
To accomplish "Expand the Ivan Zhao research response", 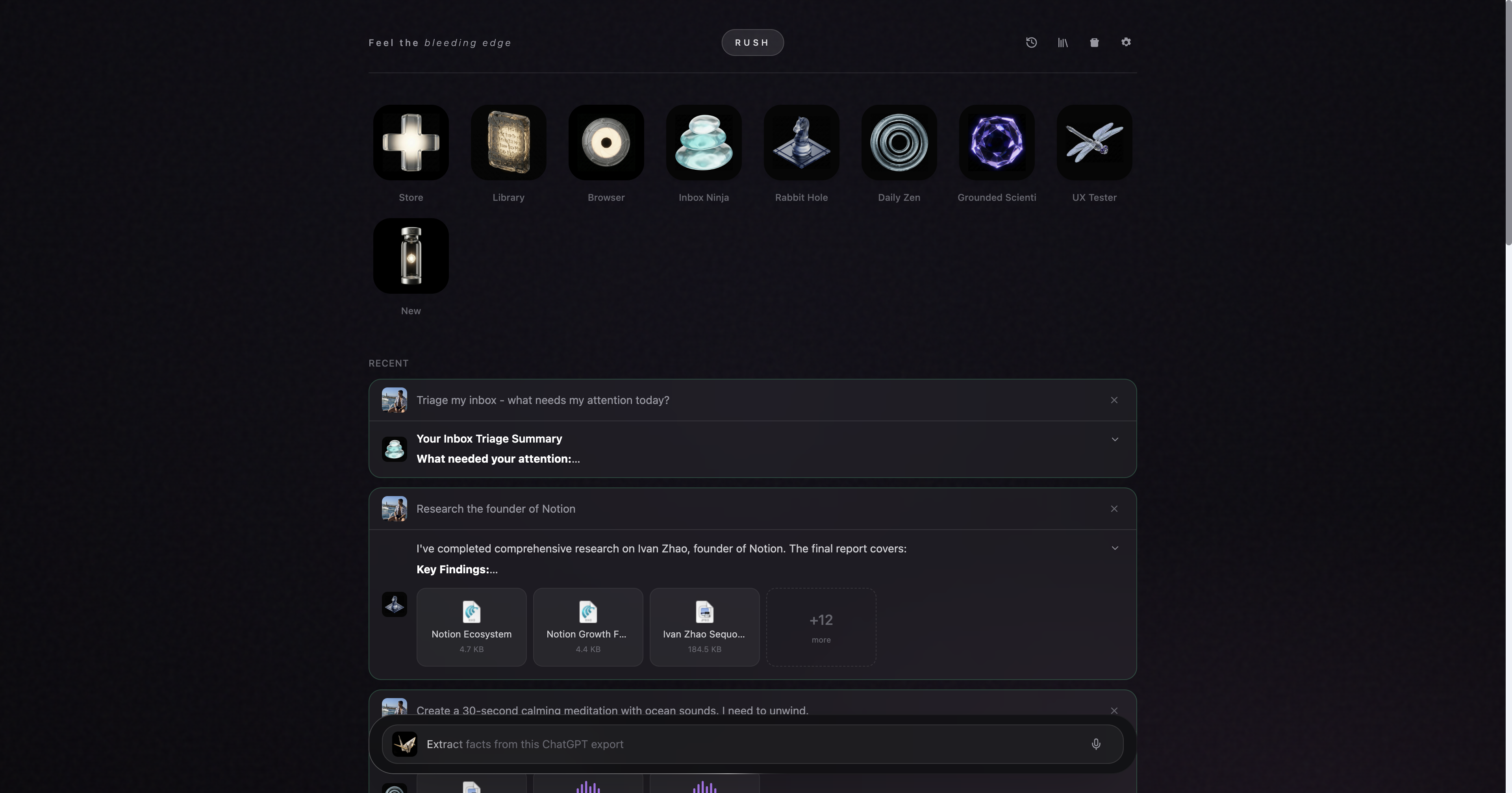I will coord(1115,548).
